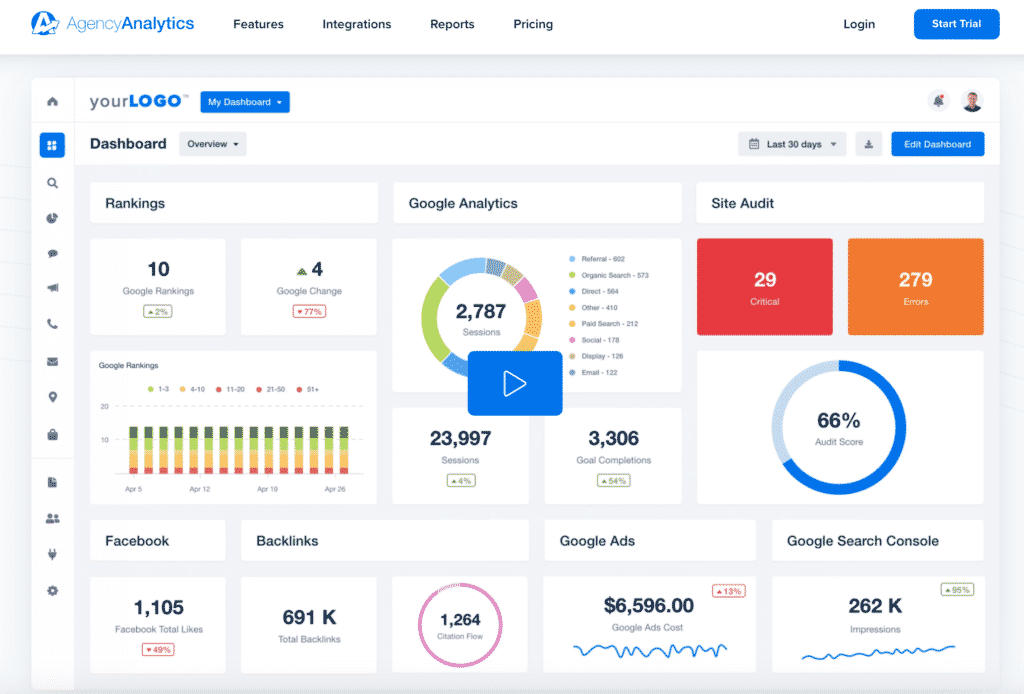Open integrations via the plug icon
Viewport: 1024px width, 694px height.
(x=52, y=553)
